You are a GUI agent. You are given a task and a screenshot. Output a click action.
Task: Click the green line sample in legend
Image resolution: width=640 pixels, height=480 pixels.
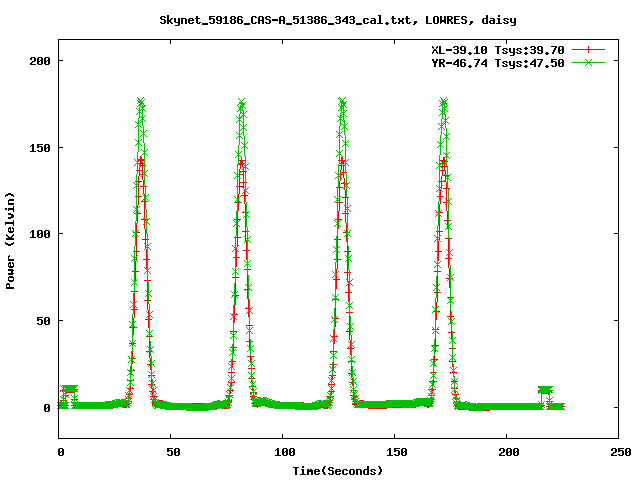point(588,62)
